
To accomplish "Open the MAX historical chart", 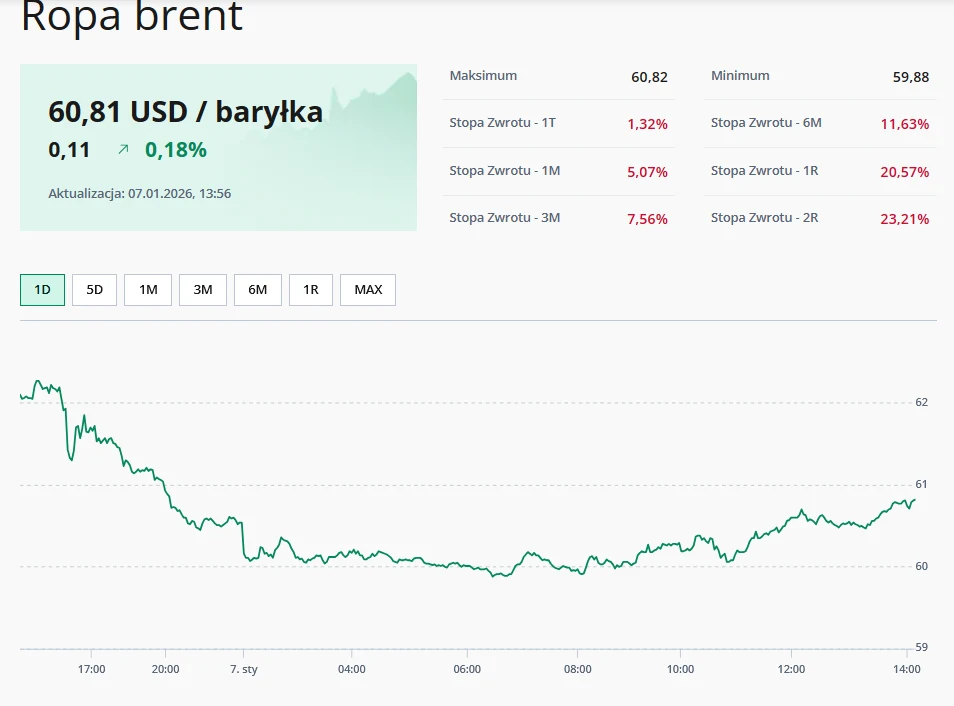I will 367,289.
